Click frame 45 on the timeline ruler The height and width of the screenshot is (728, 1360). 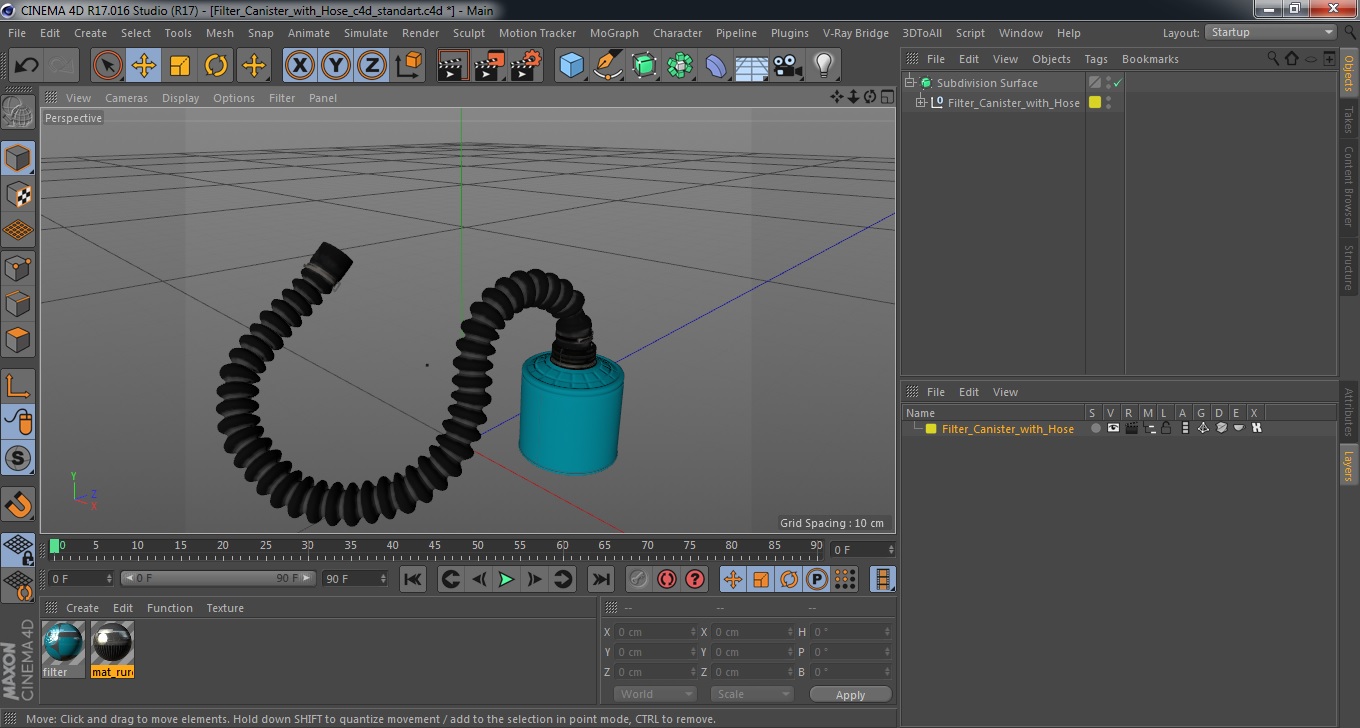(x=435, y=546)
